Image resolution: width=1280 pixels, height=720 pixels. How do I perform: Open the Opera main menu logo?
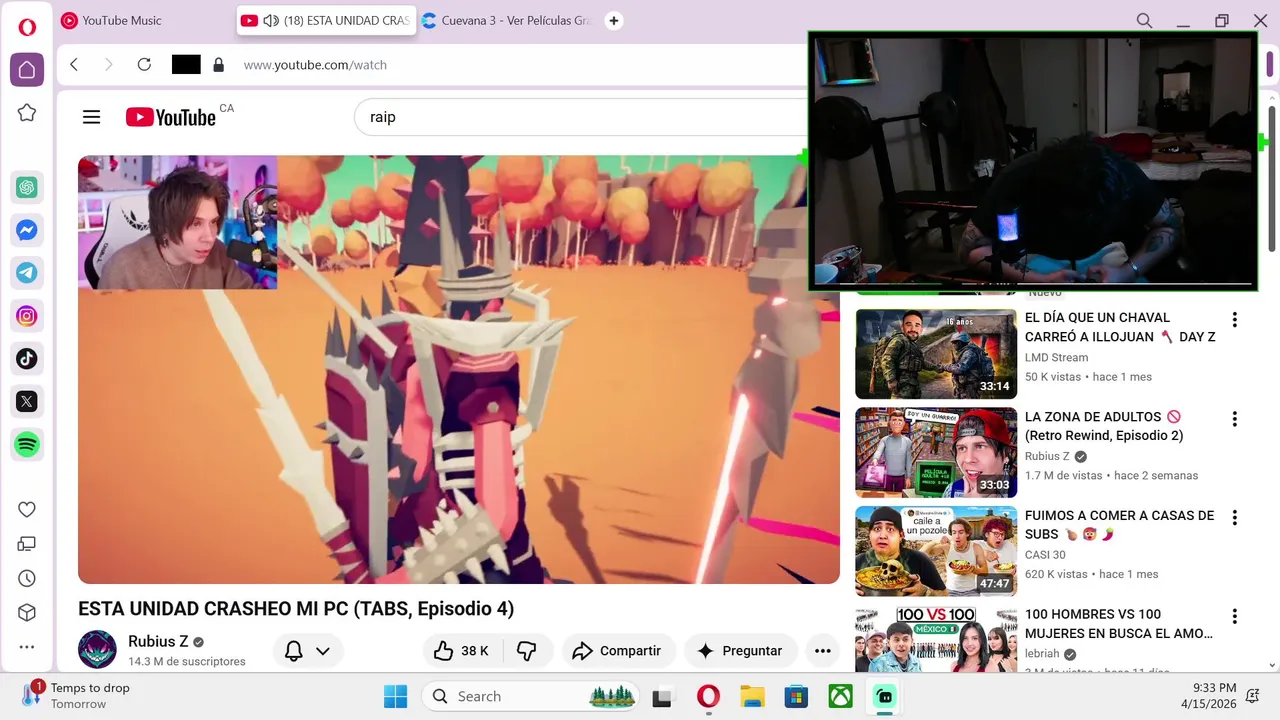pos(27,27)
